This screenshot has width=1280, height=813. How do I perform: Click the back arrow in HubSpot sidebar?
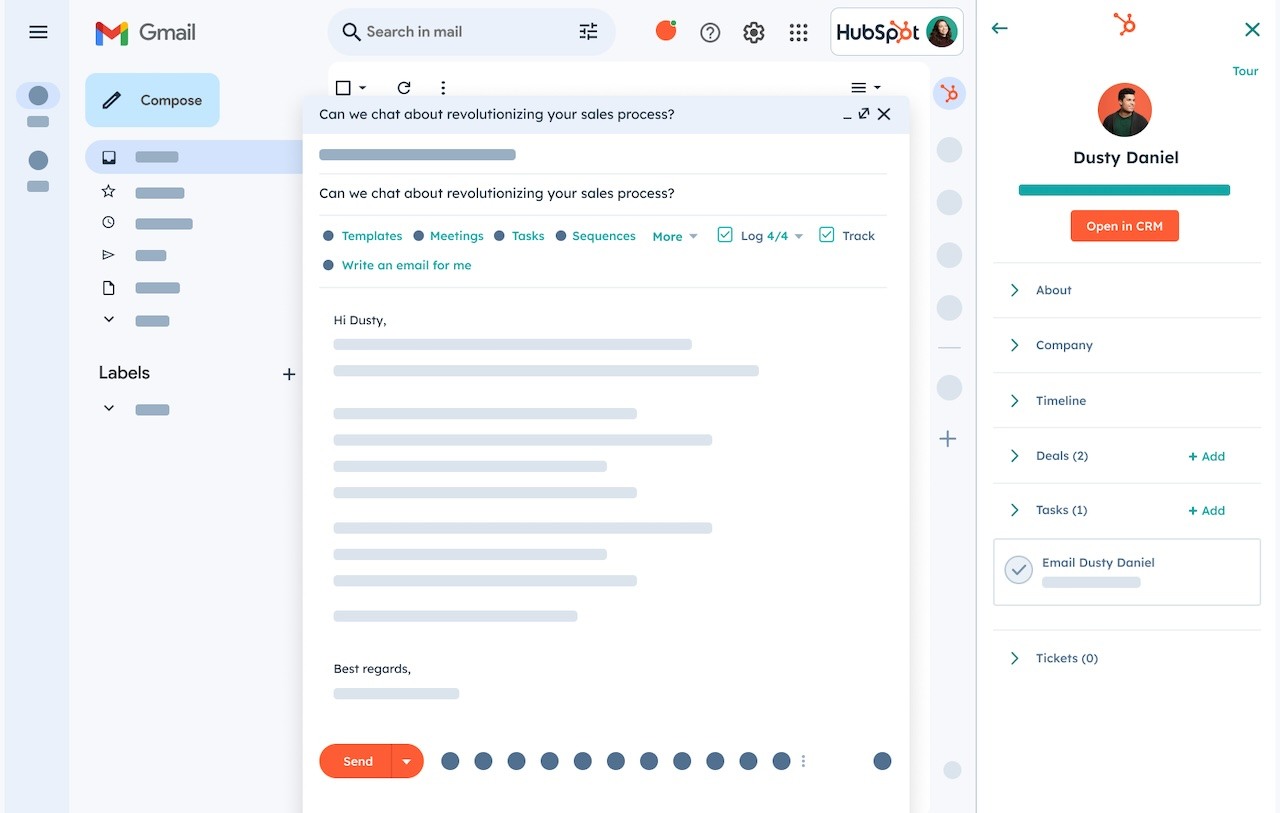click(999, 29)
